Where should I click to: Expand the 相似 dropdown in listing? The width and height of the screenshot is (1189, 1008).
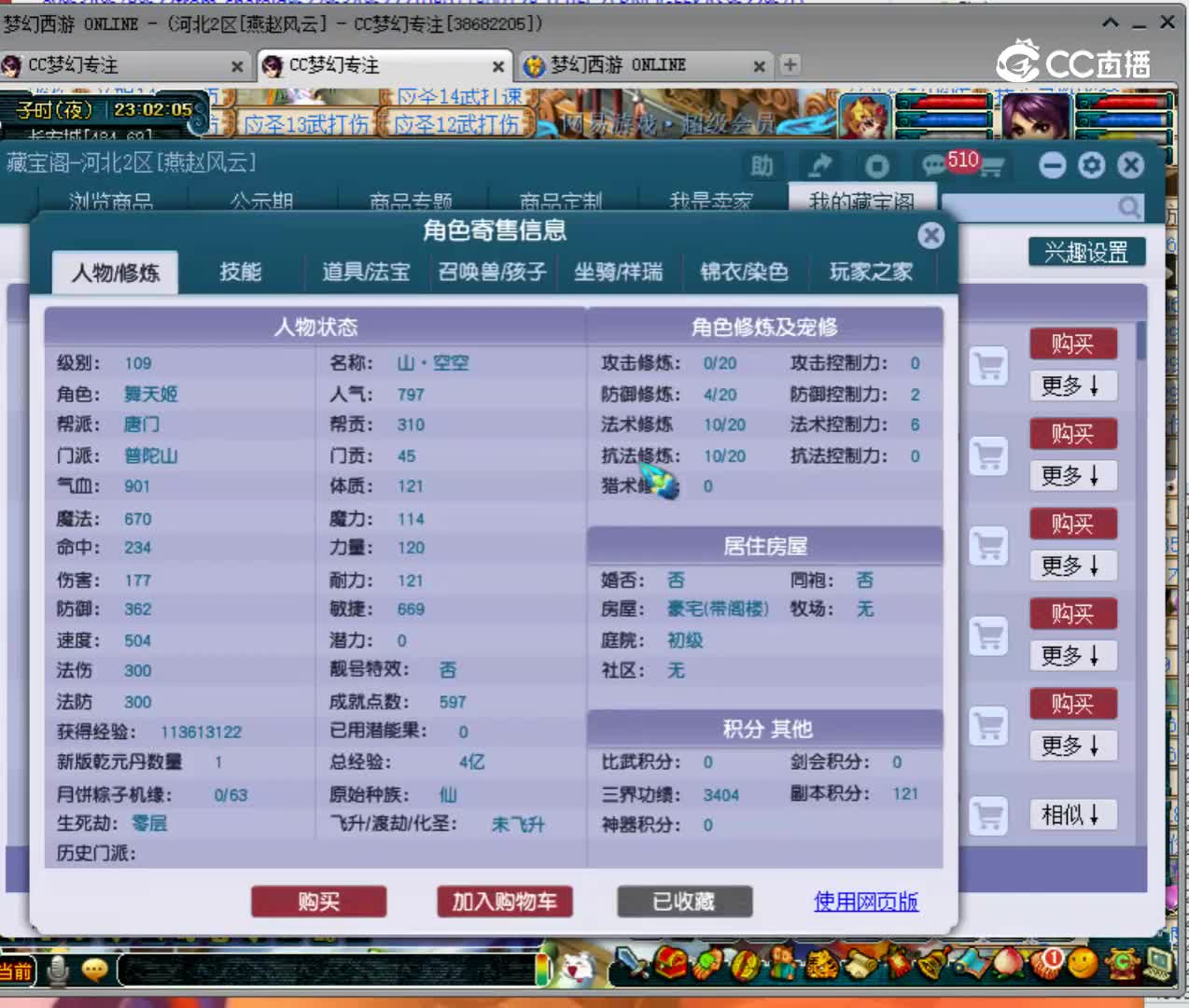coord(1072,815)
